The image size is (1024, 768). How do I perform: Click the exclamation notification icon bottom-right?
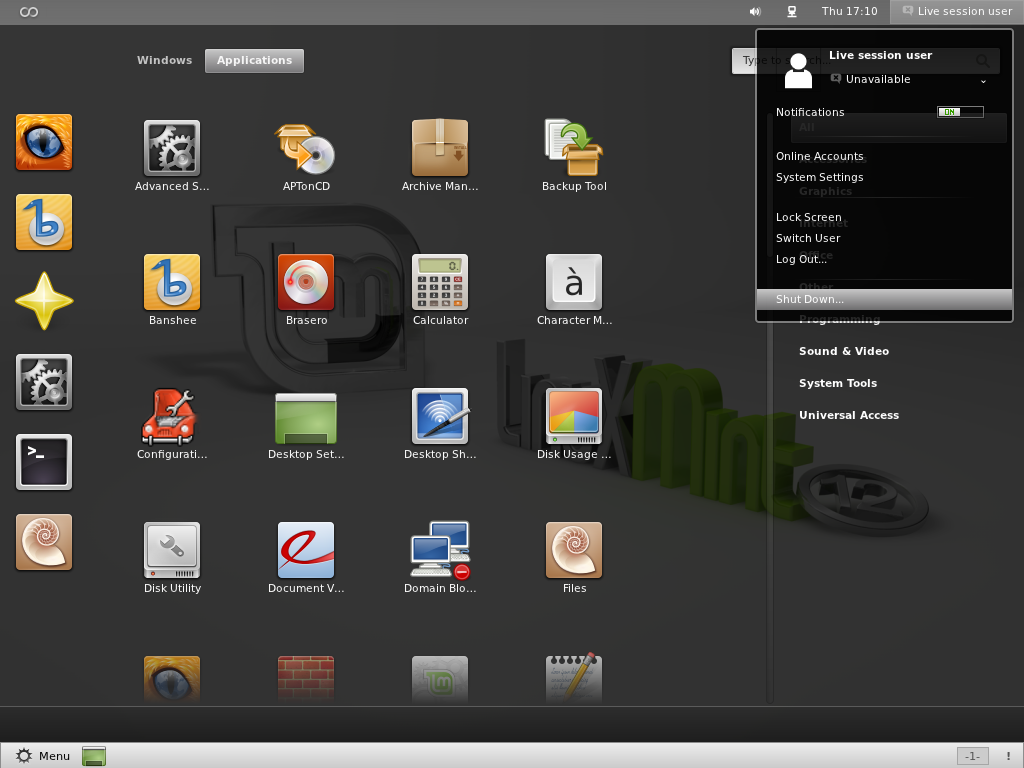pos(1008,756)
